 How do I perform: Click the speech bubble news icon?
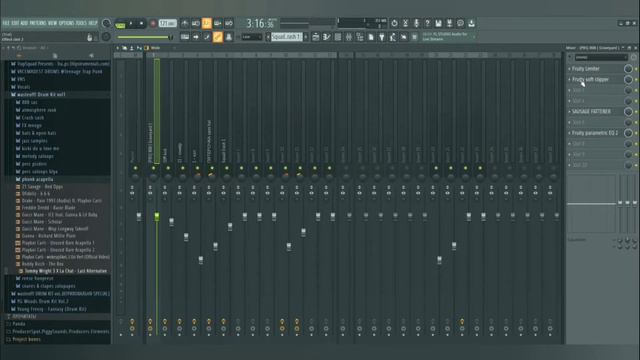point(460,23)
